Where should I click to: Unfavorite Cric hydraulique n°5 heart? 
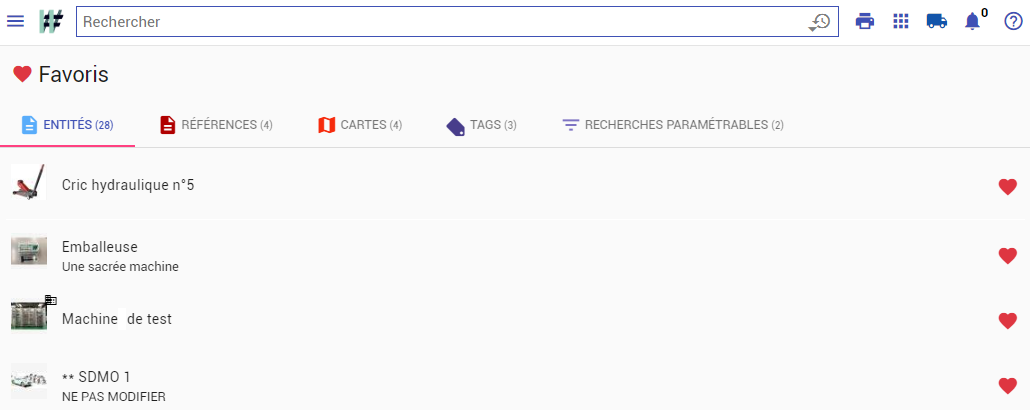tap(1007, 187)
